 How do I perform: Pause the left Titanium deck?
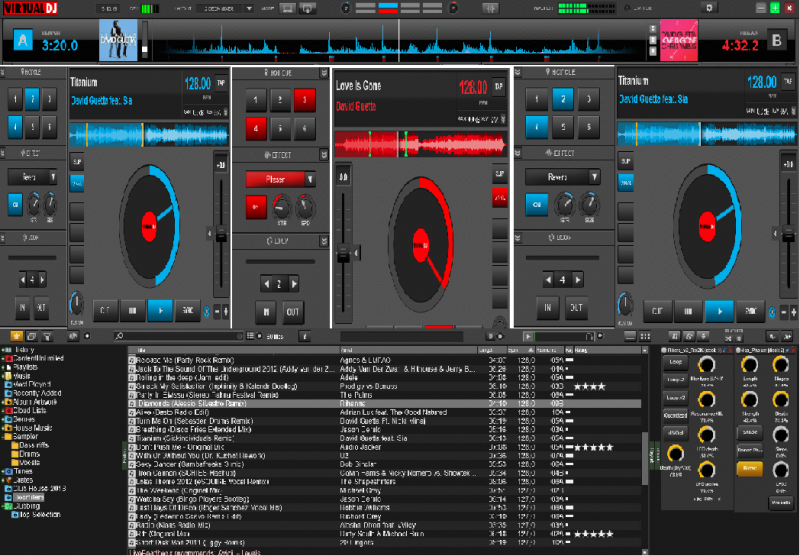[x=133, y=310]
